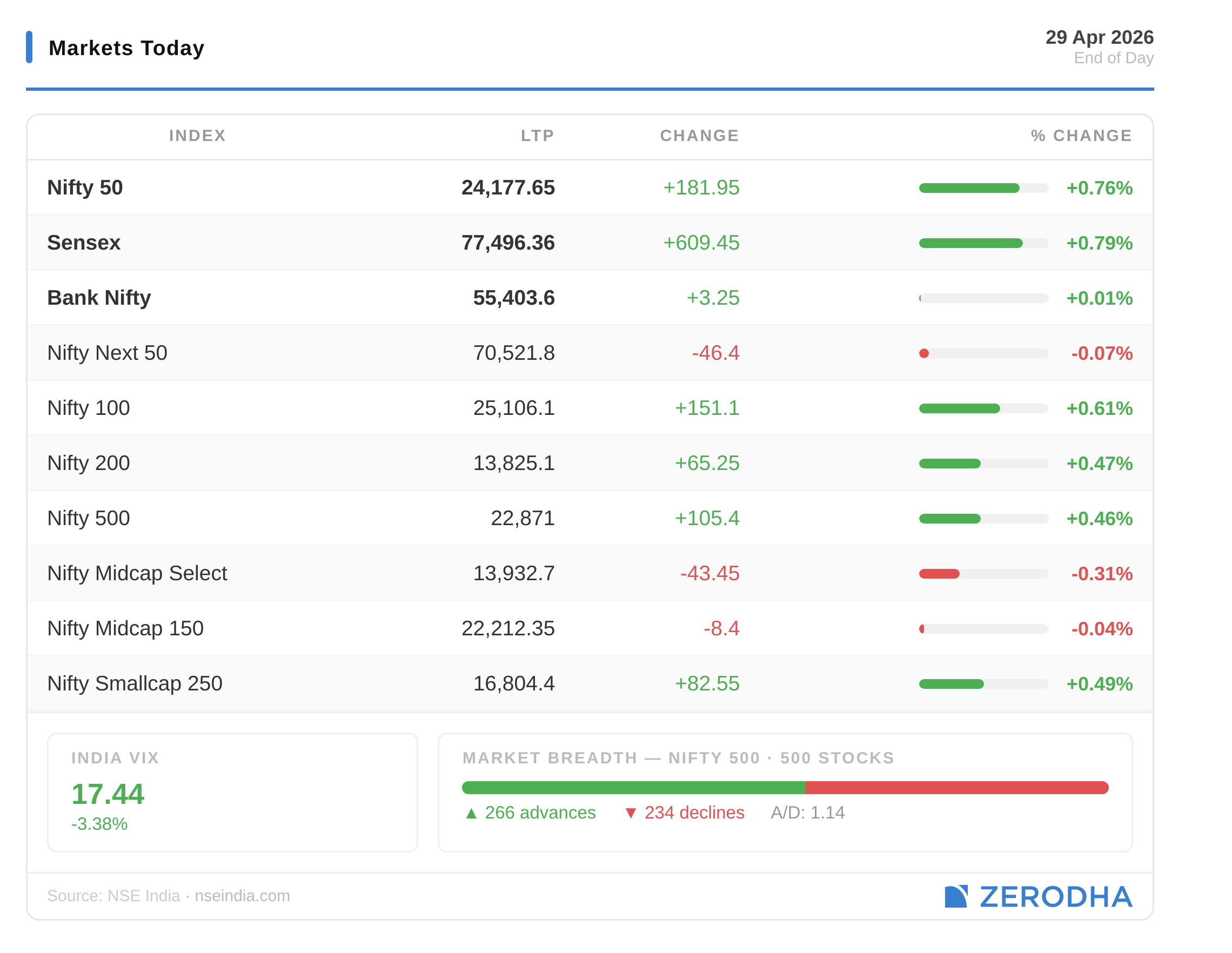Open the nseindia.com source link
The image size is (1232, 953).
[x=242, y=896]
